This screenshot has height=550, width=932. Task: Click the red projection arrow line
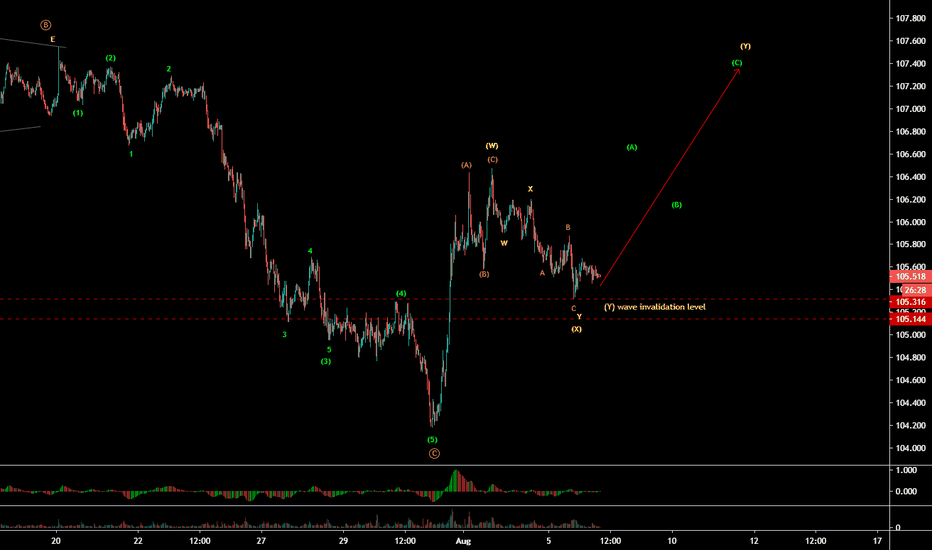click(x=670, y=177)
